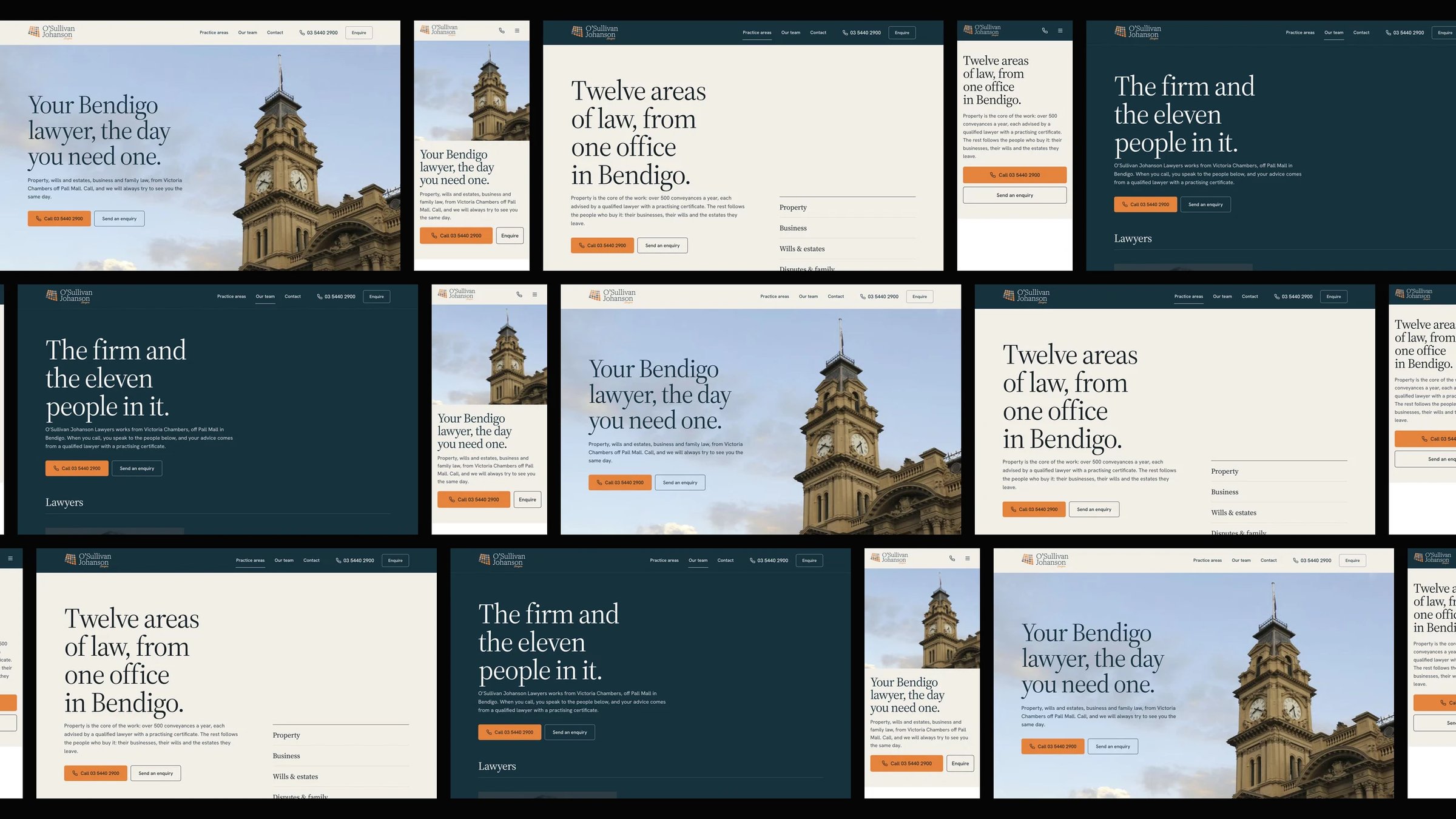Image resolution: width=1456 pixels, height=819 pixels.
Task: Select Practice areas nav in top-row desktop homepage
Action: point(214,33)
